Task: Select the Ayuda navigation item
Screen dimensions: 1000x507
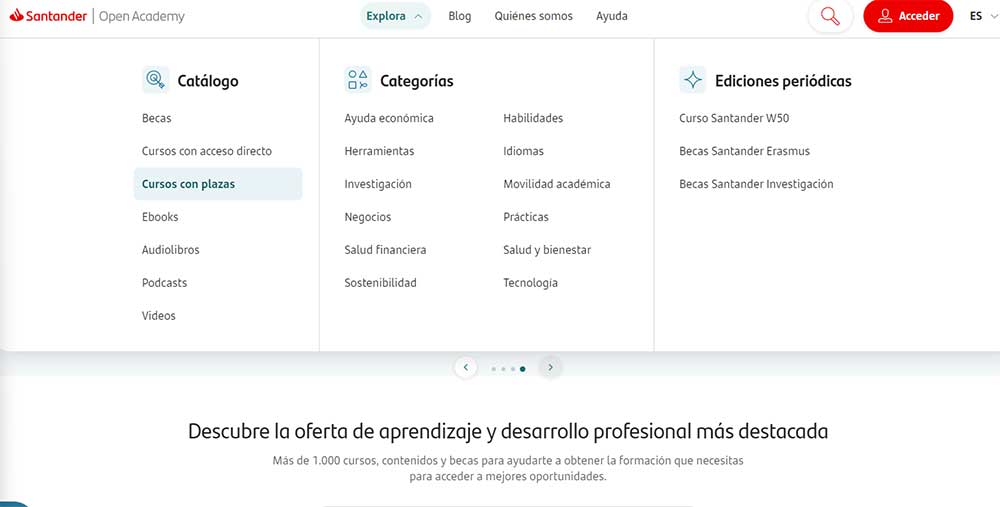Action: point(612,16)
